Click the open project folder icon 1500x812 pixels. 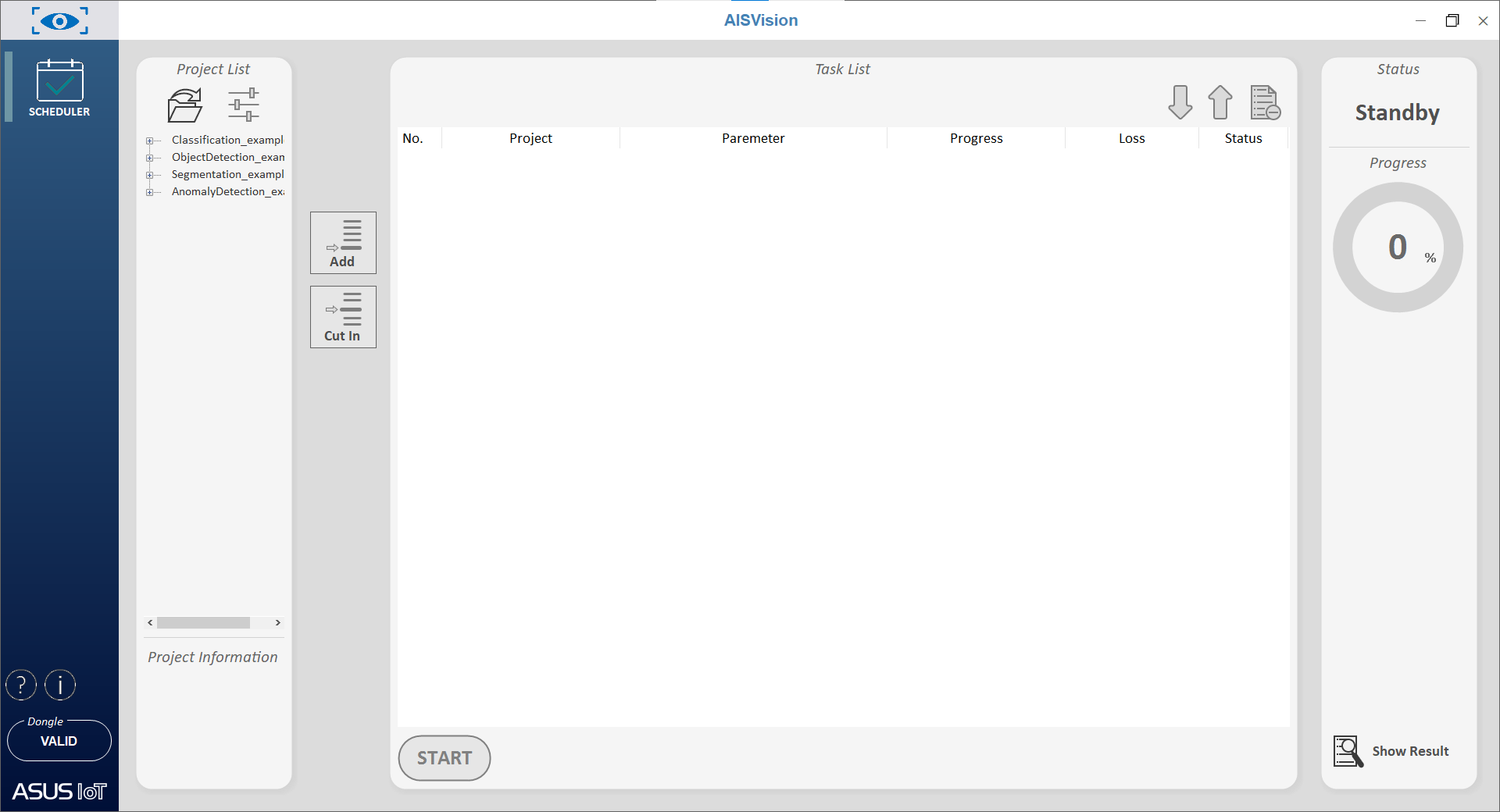click(x=185, y=105)
